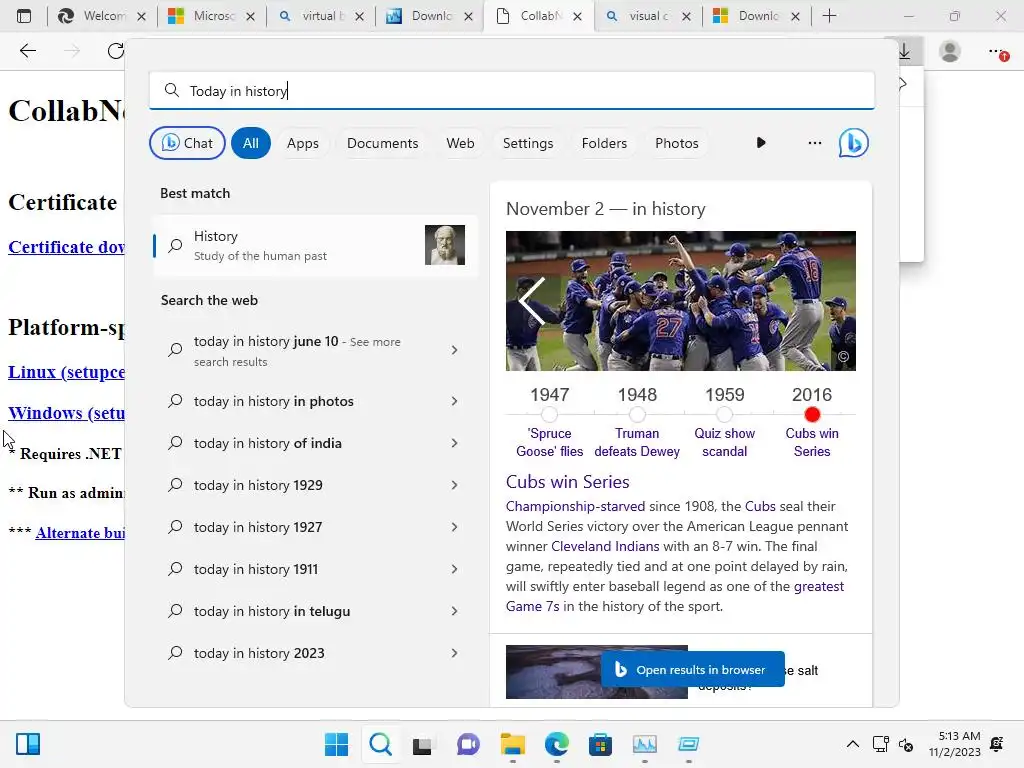Open 'Quiz show scandal' link
Image resolution: width=1024 pixels, height=768 pixels.
point(724,442)
